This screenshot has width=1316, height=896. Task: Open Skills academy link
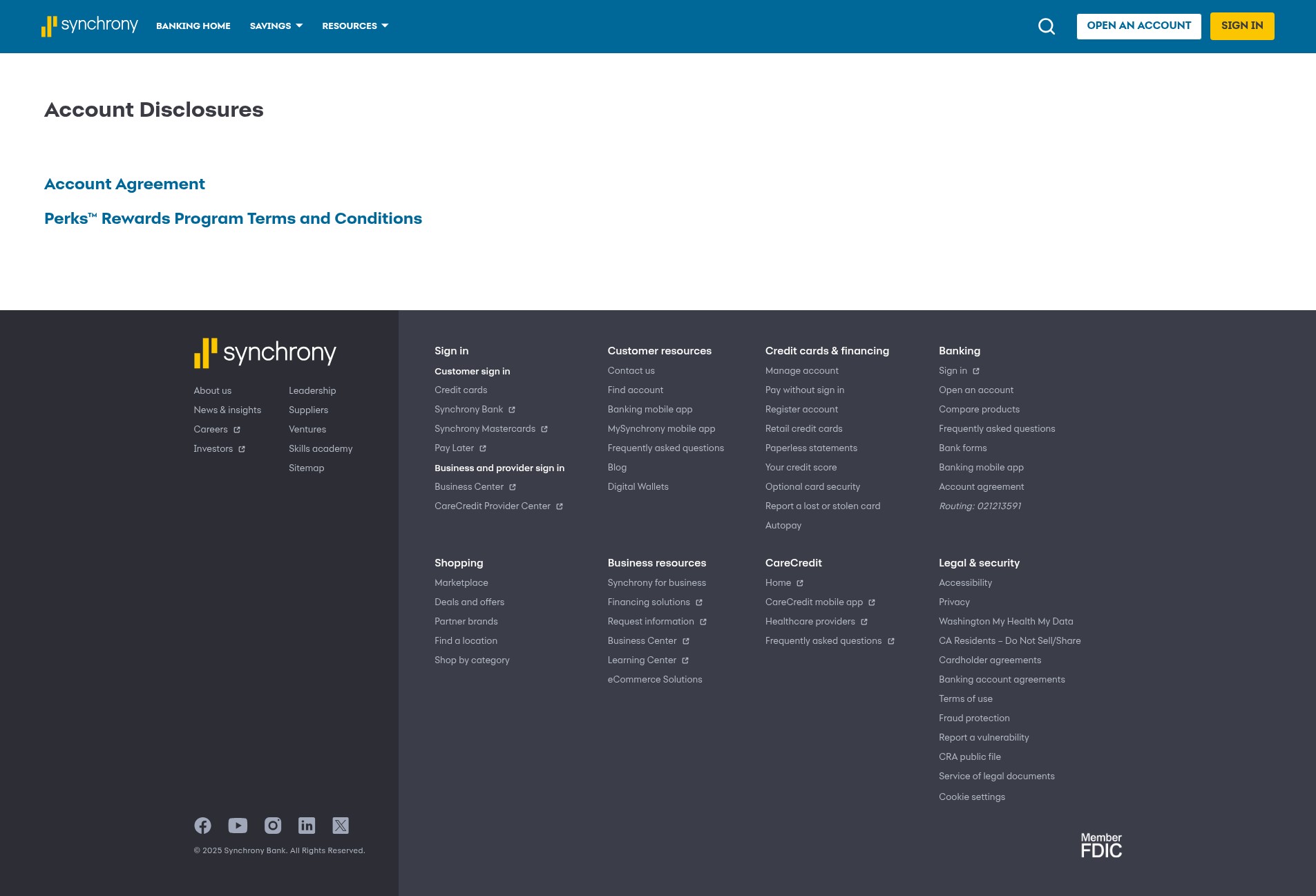(x=321, y=449)
